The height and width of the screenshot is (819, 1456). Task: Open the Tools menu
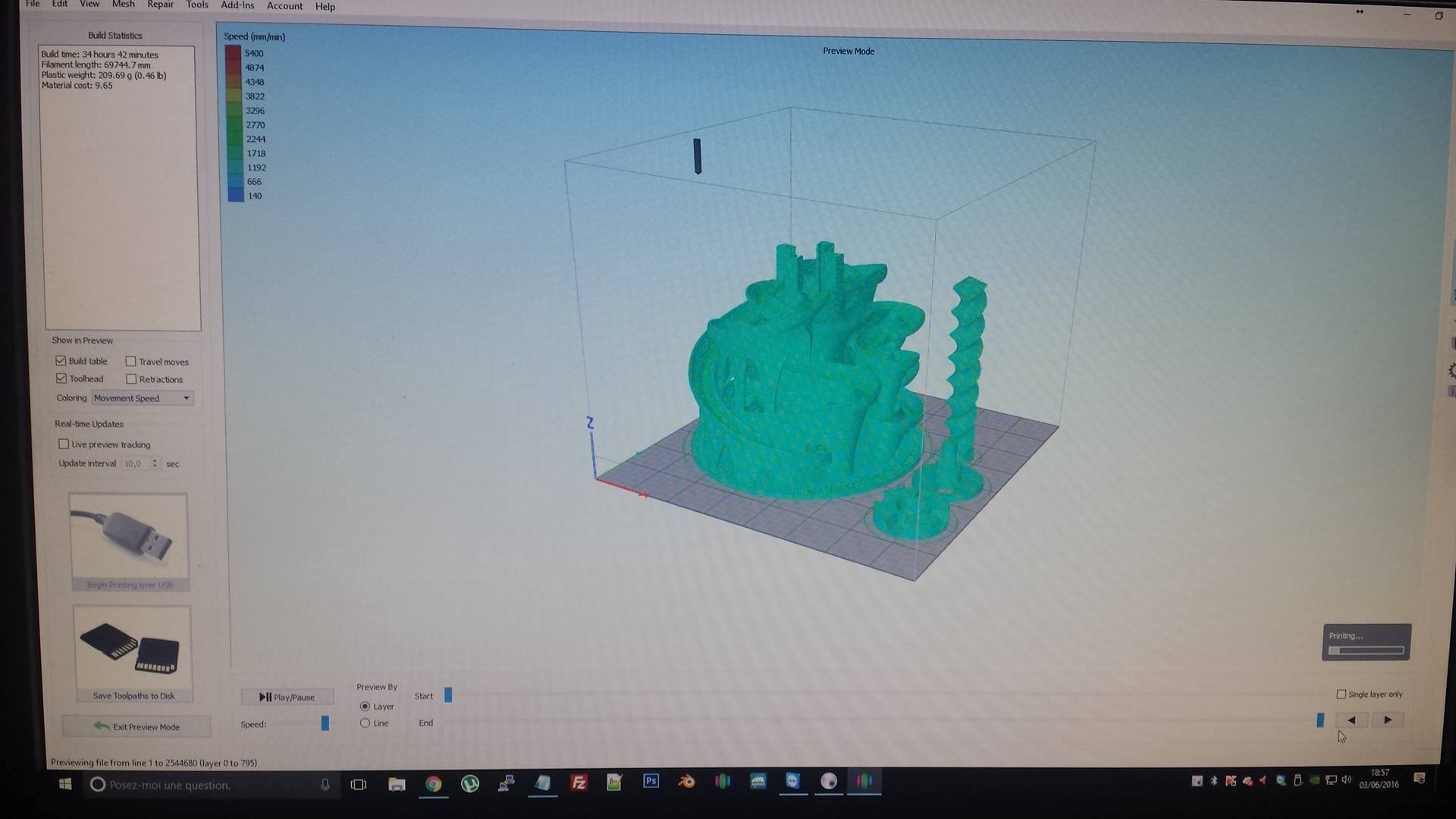197,5
